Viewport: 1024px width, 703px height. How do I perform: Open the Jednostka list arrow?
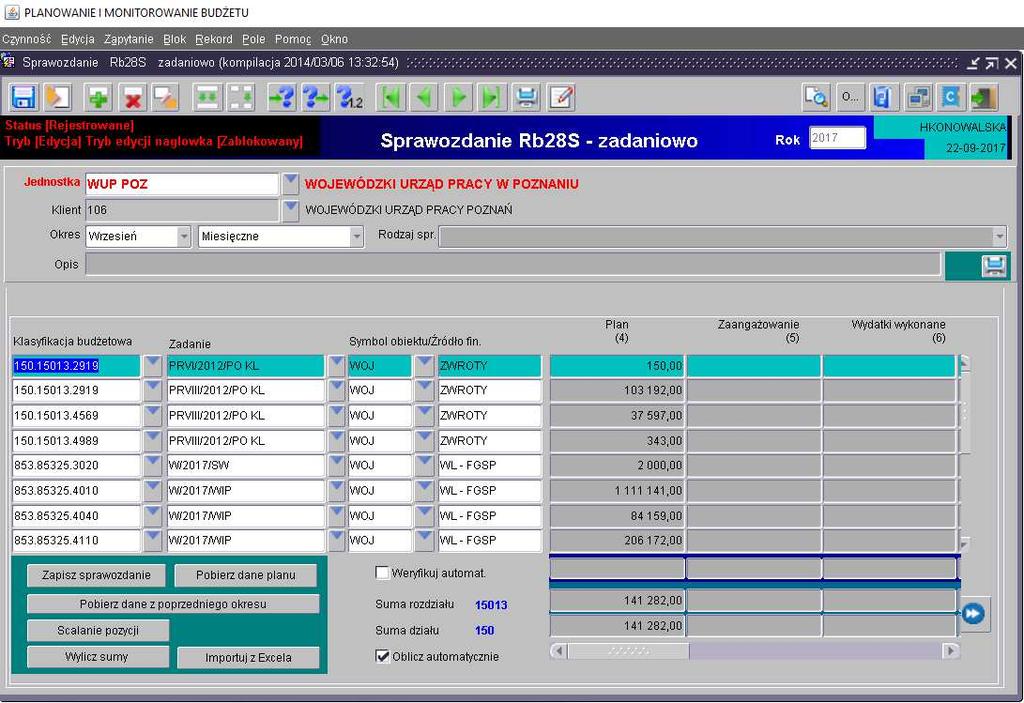coord(291,182)
